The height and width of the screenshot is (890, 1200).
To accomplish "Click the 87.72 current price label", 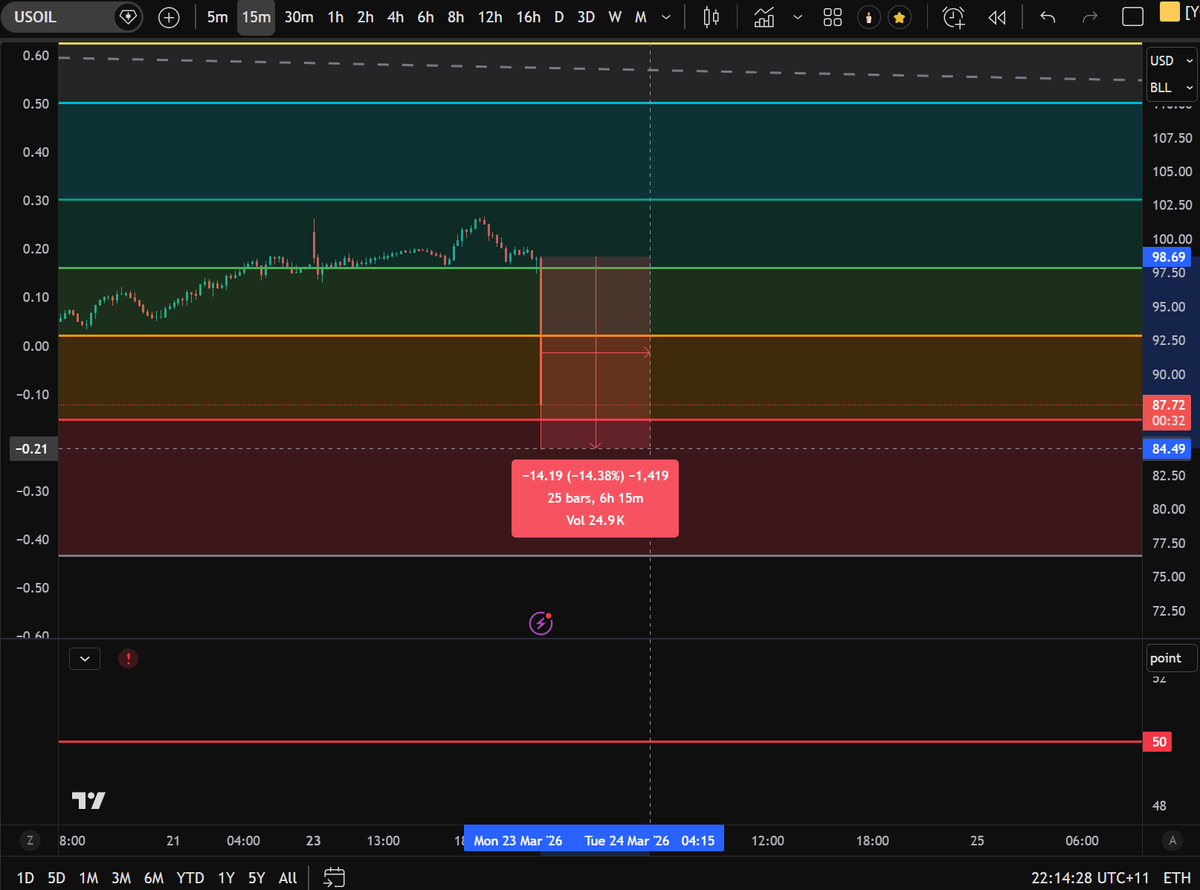I will 1168,413.
